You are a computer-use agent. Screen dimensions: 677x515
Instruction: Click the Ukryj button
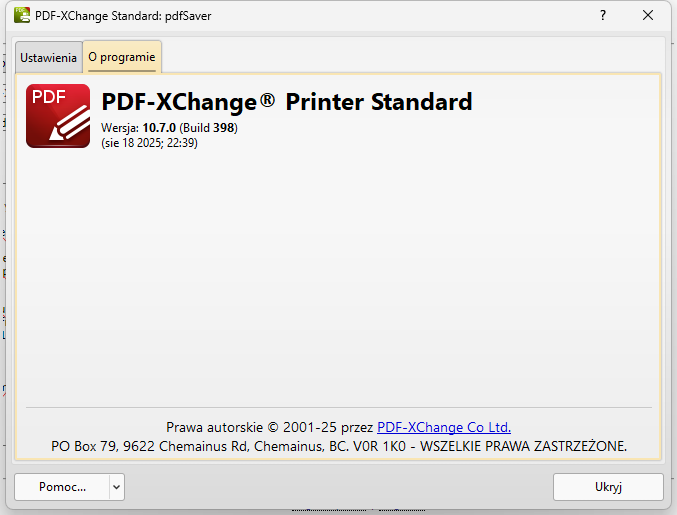pos(608,487)
